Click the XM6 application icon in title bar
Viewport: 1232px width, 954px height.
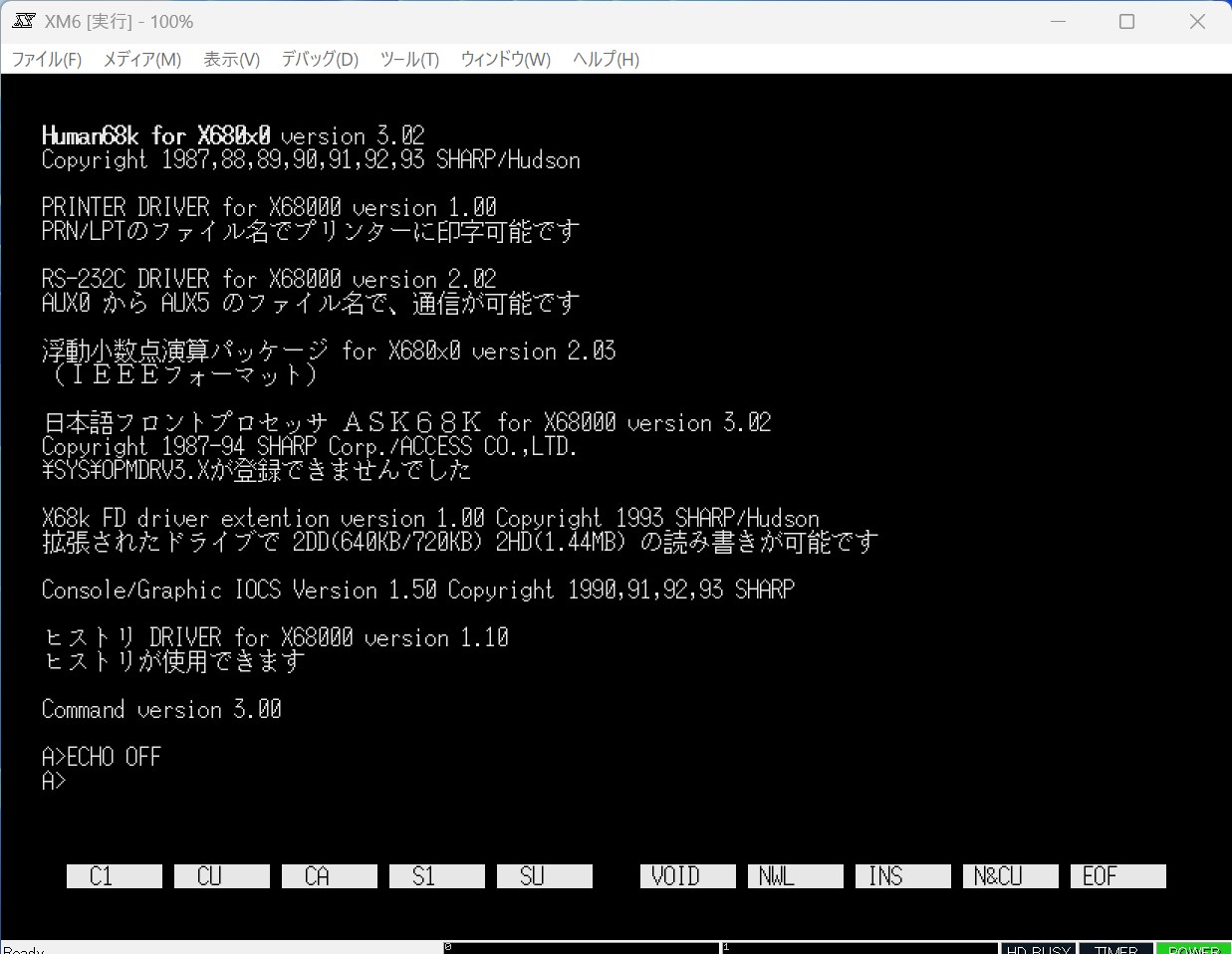pos(24,21)
